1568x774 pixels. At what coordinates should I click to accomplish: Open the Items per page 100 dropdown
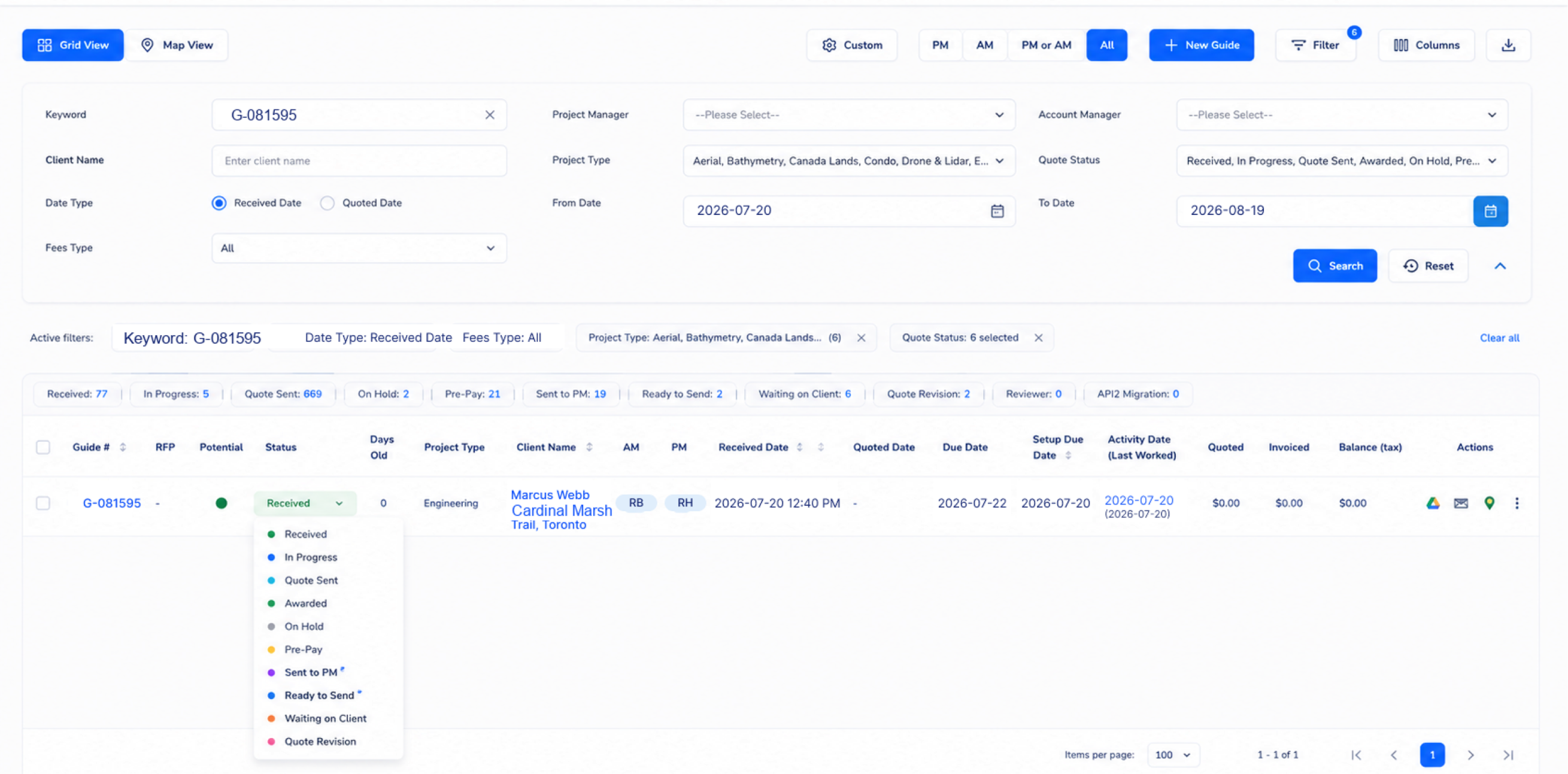1173,754
